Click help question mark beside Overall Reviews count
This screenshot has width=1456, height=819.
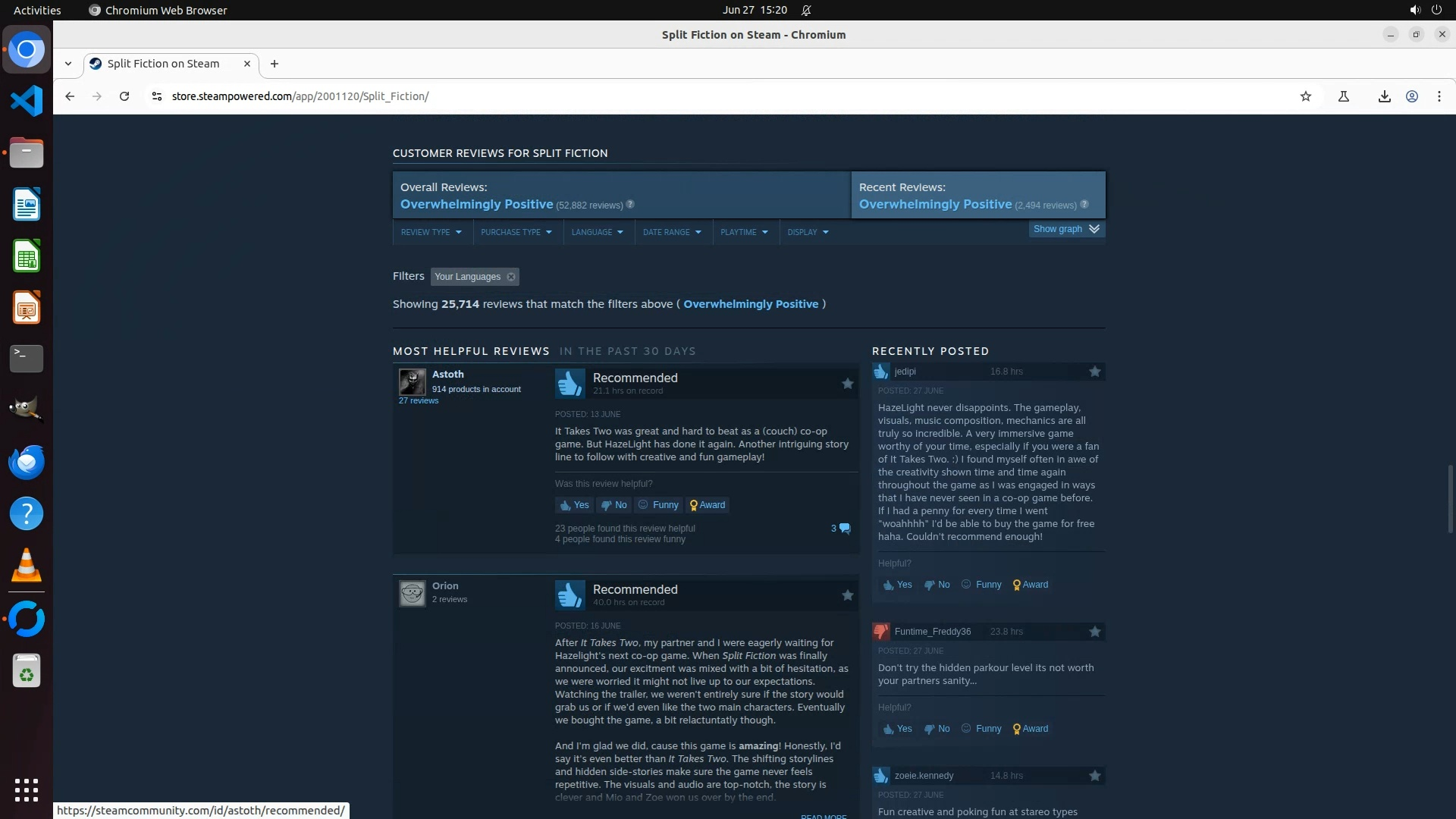(630, 205)
